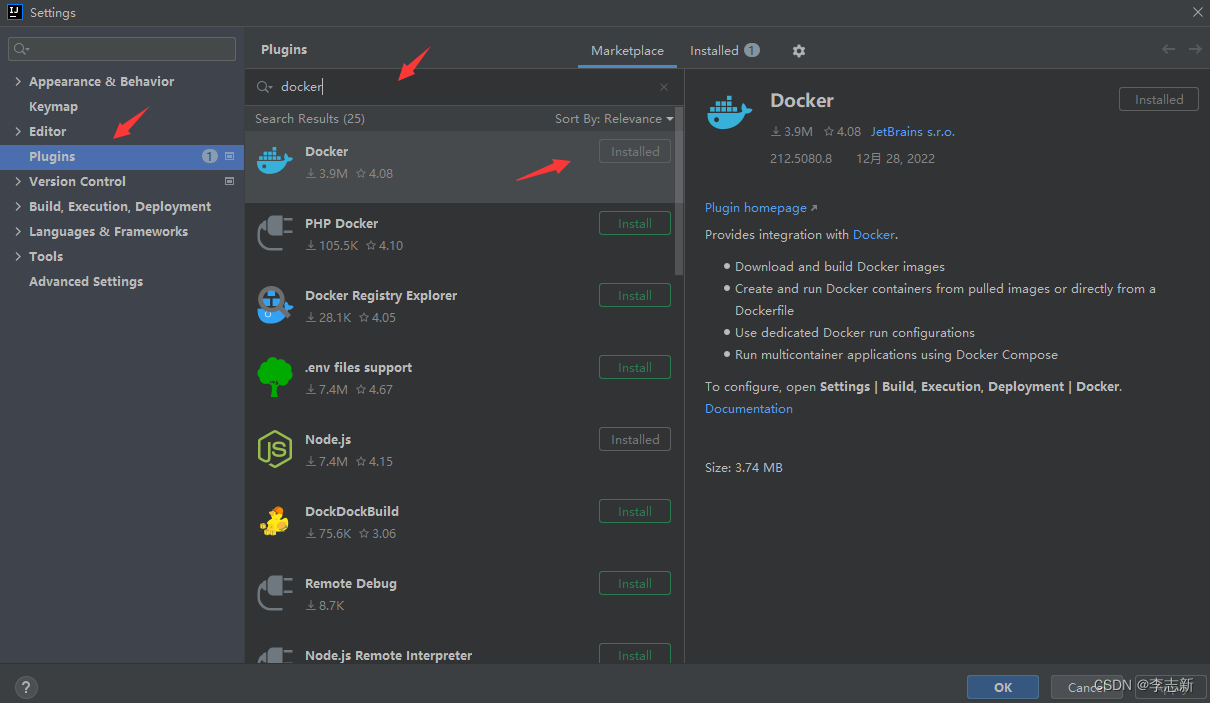The height and width of the screenshot is (703, 1210).
Task: Click the version 212.5080.8 text
Action: coord(801,159)
